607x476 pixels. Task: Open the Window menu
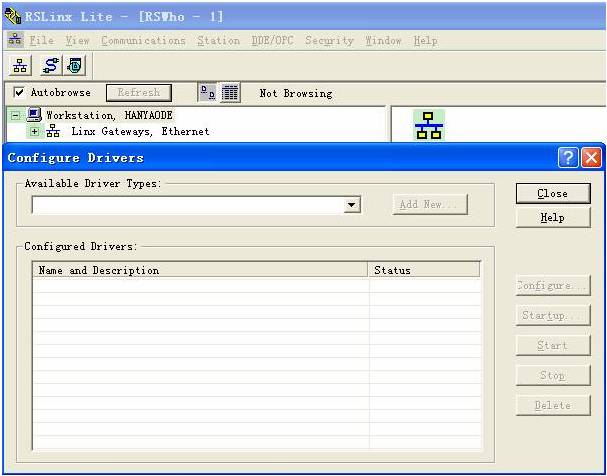pyautogui.click(x=383, y=40)
